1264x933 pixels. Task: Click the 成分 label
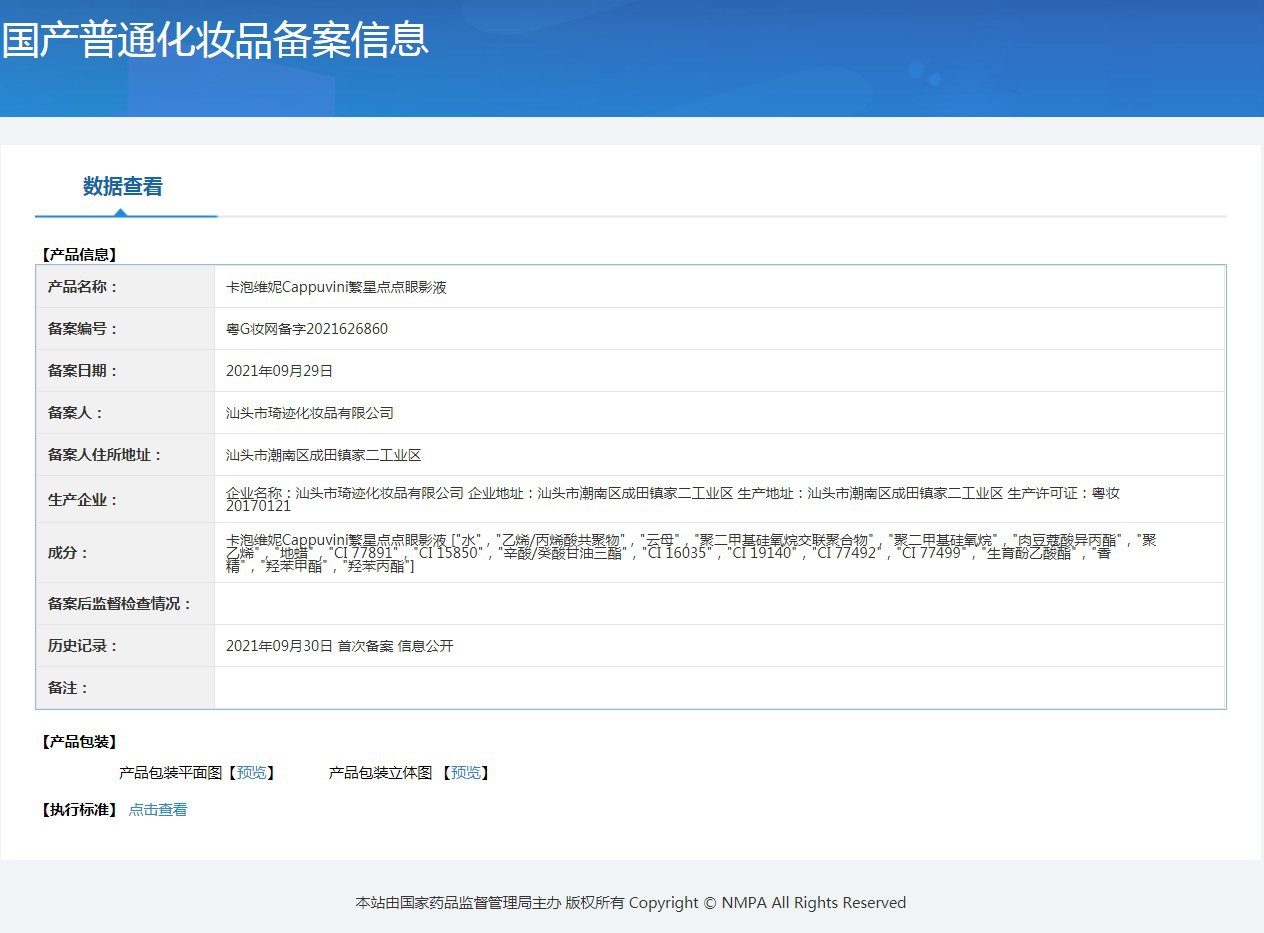(69, 553)
